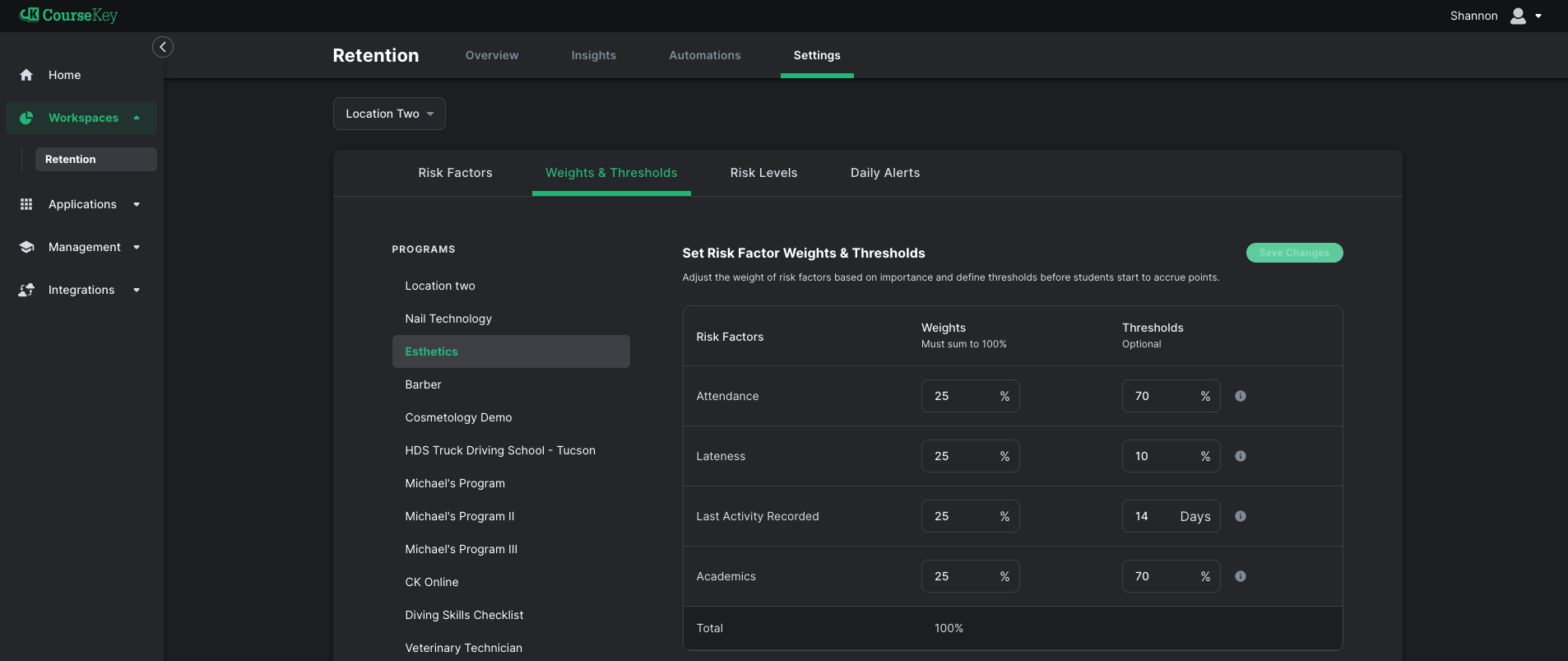Click the Retention page title
The height and width of the screenshot is (661, 1568).
pyautogui.click(x=376, y=55)
